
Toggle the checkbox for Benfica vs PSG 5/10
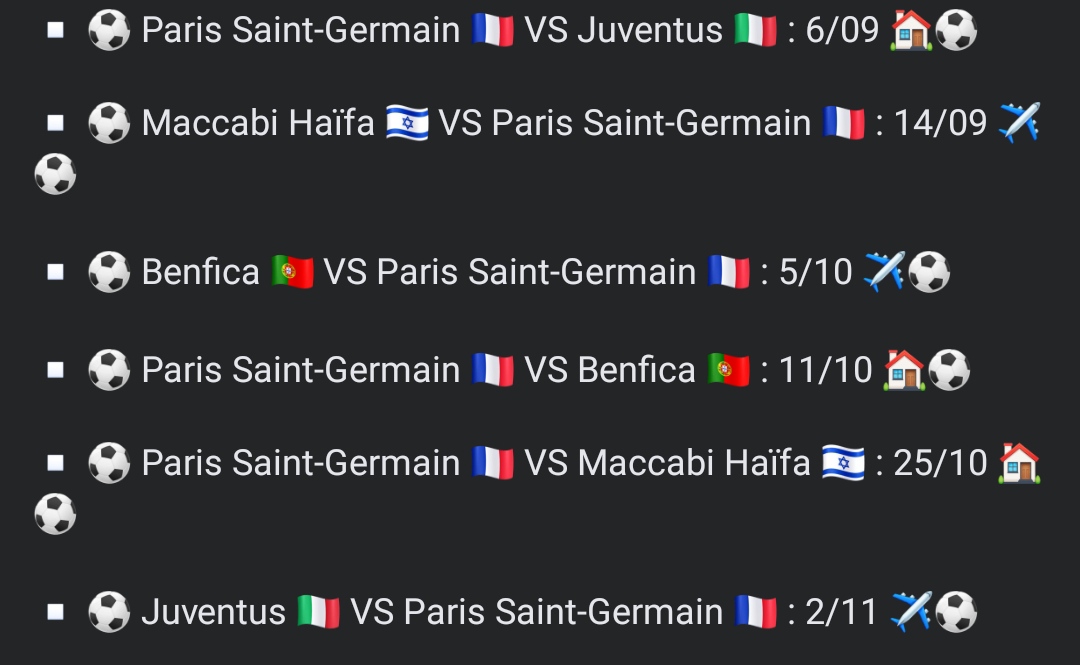click(56, 271)
